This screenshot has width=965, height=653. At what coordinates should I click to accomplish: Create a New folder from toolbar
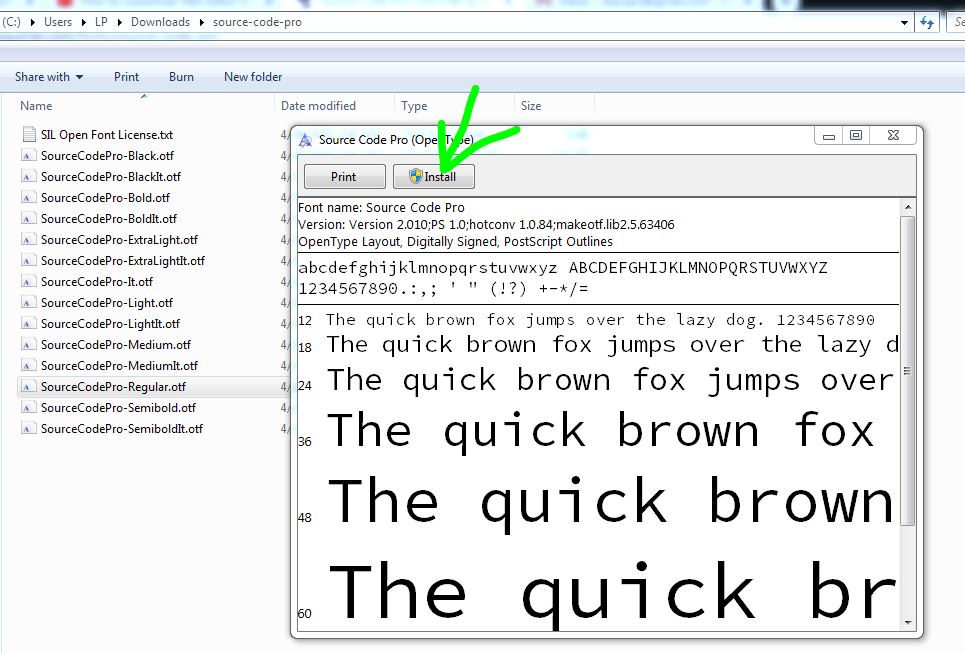tap(253, 77)
